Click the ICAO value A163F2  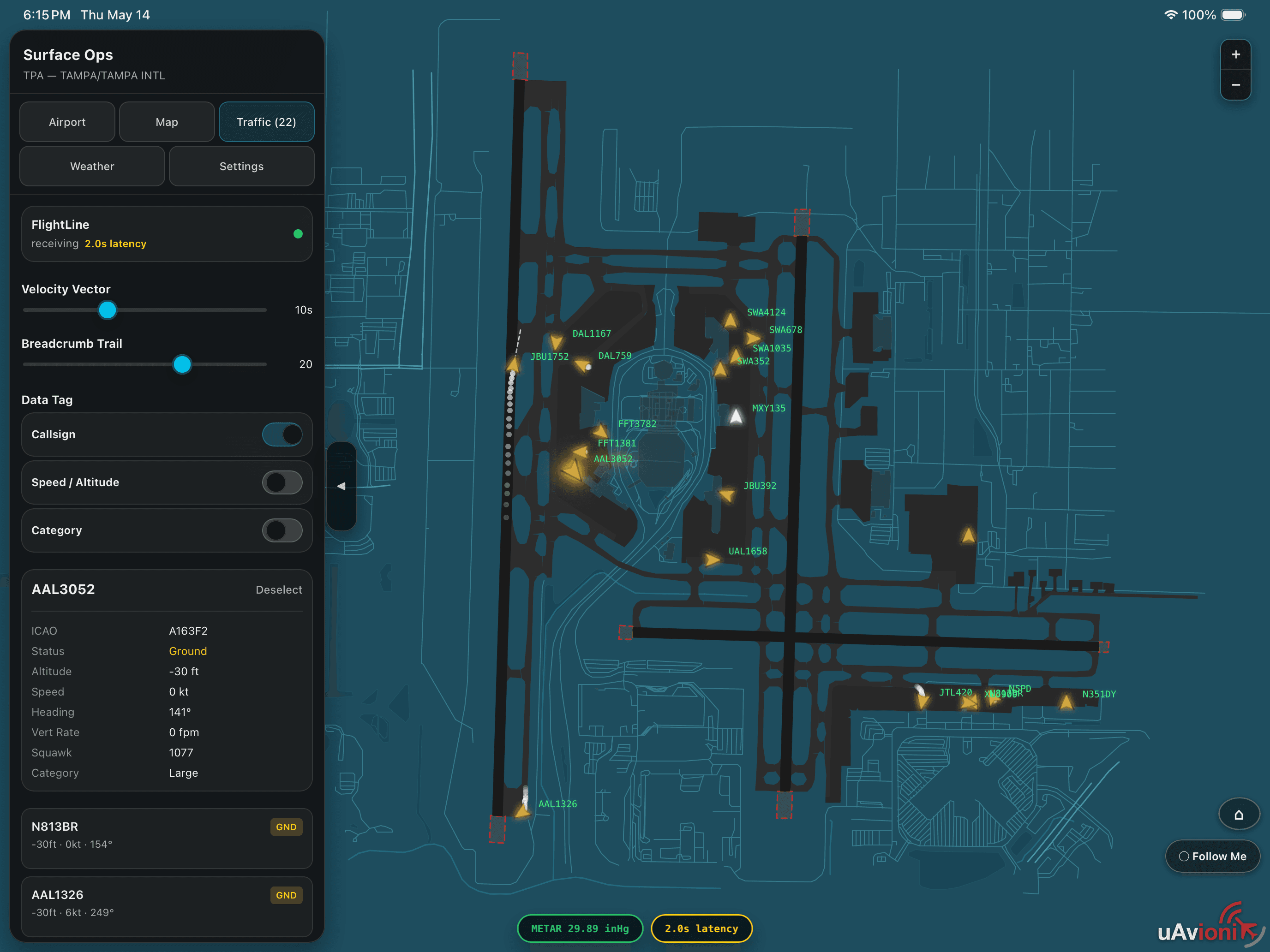(188, 631)
